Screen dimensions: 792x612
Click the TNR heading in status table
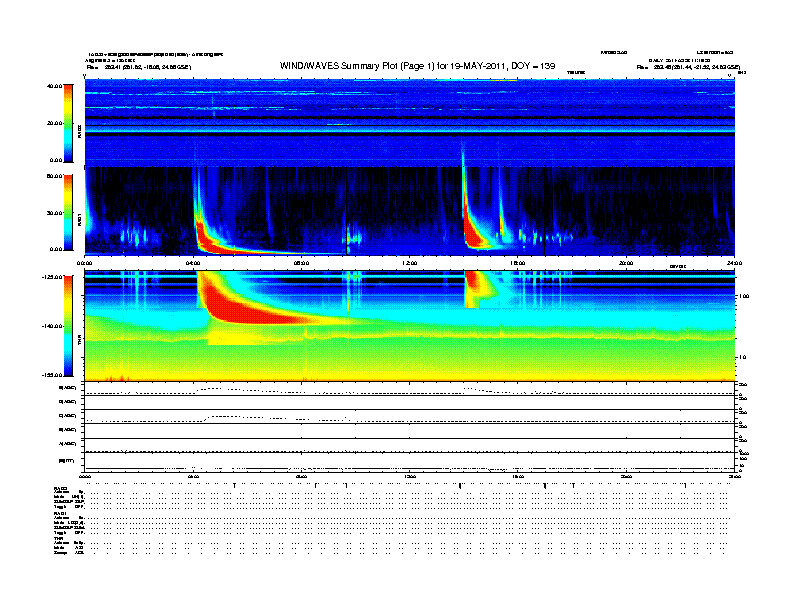[x=58, y=538]
